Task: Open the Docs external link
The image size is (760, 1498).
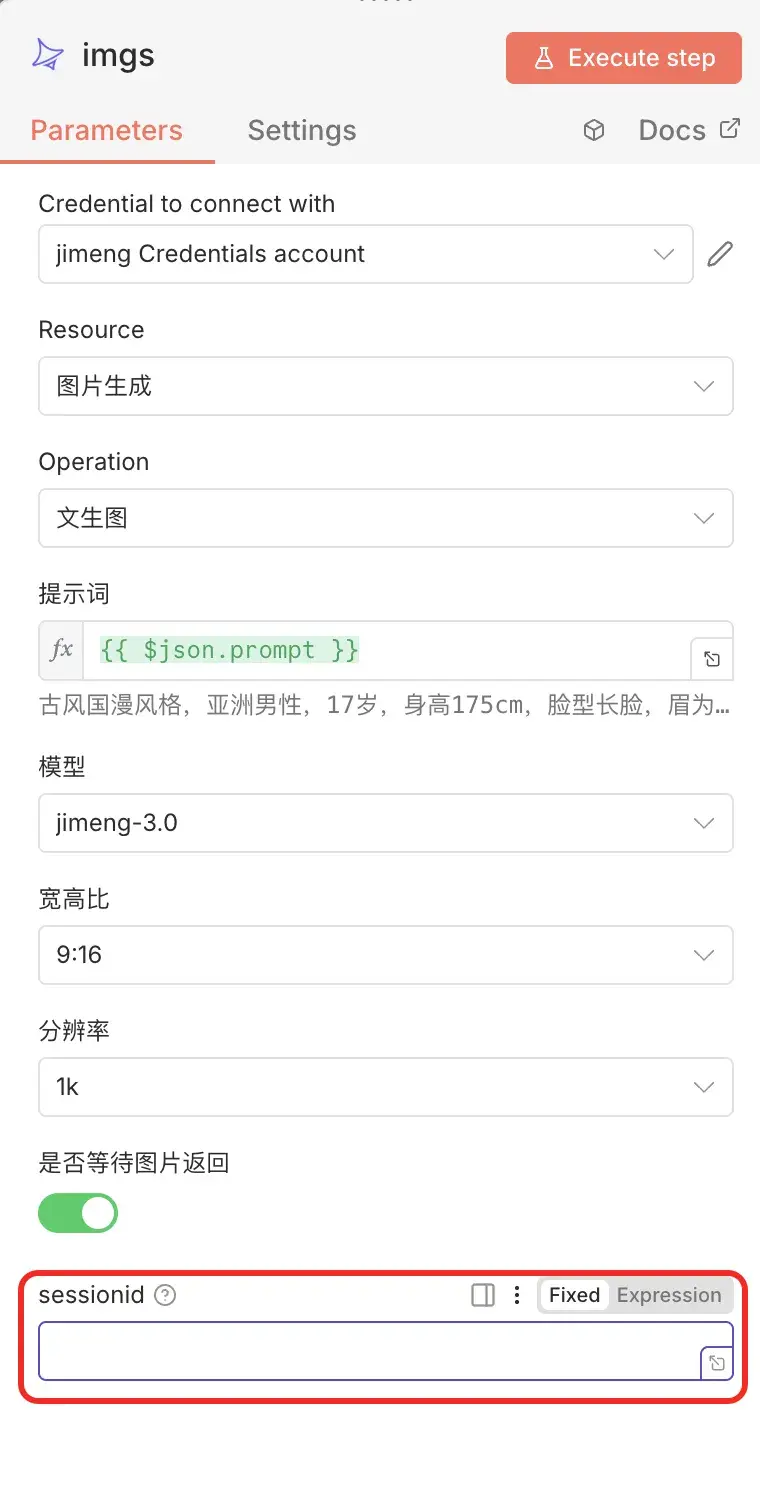Action: pos(689,131)
